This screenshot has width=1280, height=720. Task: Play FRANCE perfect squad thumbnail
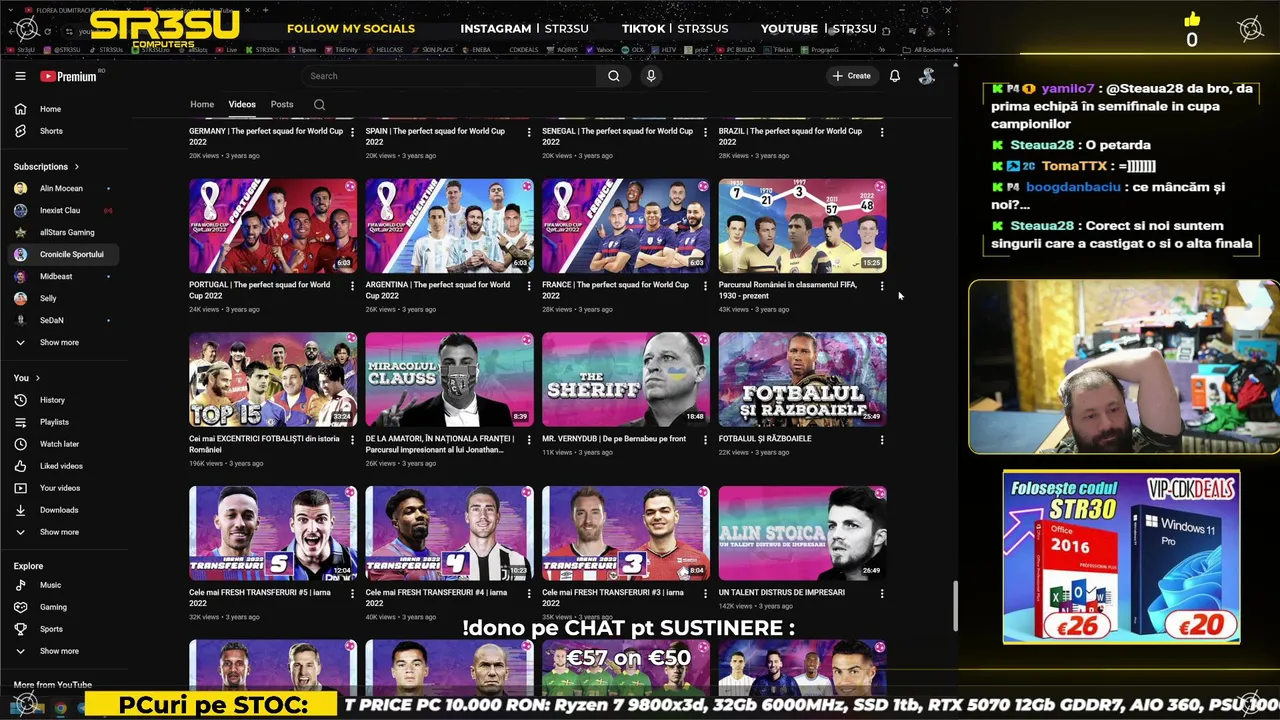(x=626, y=226)
